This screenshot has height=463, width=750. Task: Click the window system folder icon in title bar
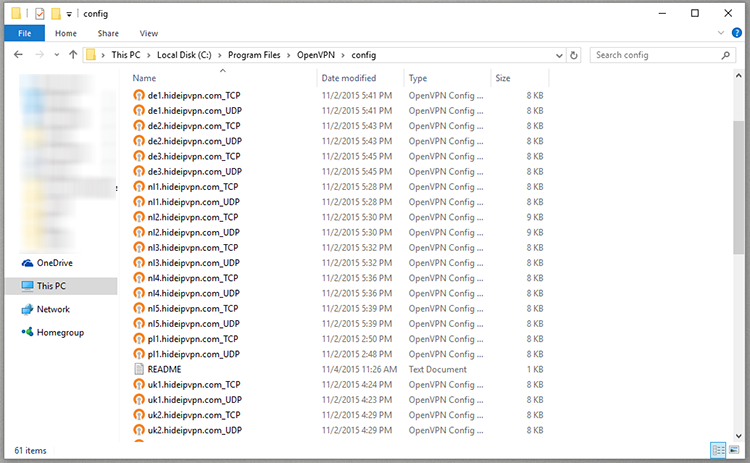pos(16,13)
